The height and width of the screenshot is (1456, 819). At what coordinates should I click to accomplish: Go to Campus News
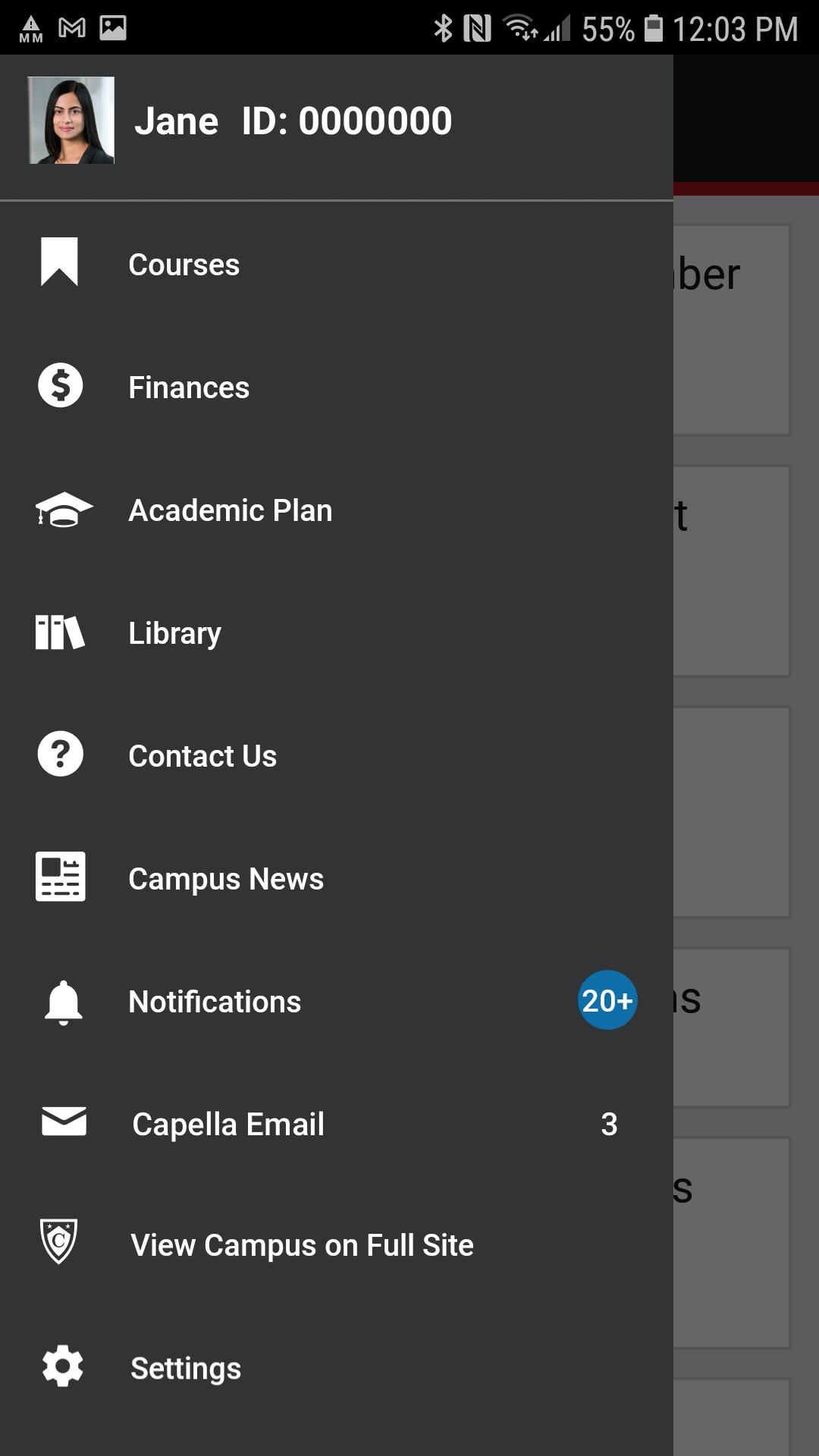tap(337, 879)
